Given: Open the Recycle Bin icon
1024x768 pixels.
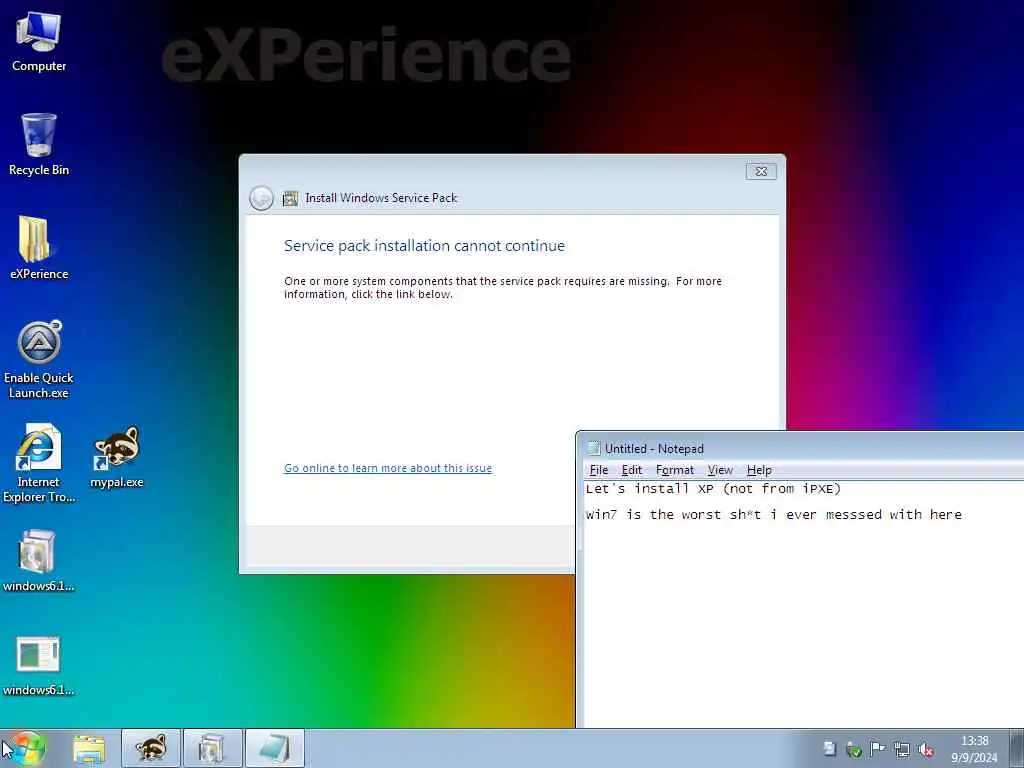Looking at the screenshot, I should point(39,145).
